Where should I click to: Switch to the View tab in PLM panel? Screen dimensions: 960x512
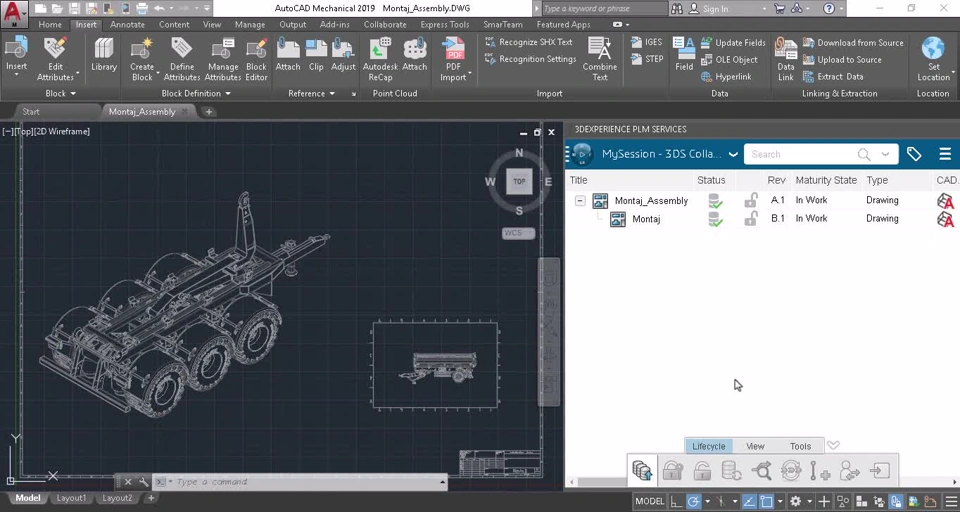point(755,446)
